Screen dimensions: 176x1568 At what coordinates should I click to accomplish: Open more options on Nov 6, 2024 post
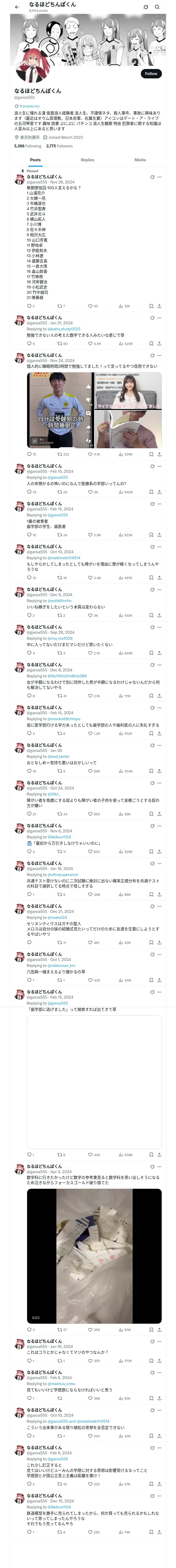tap(160, 826)
